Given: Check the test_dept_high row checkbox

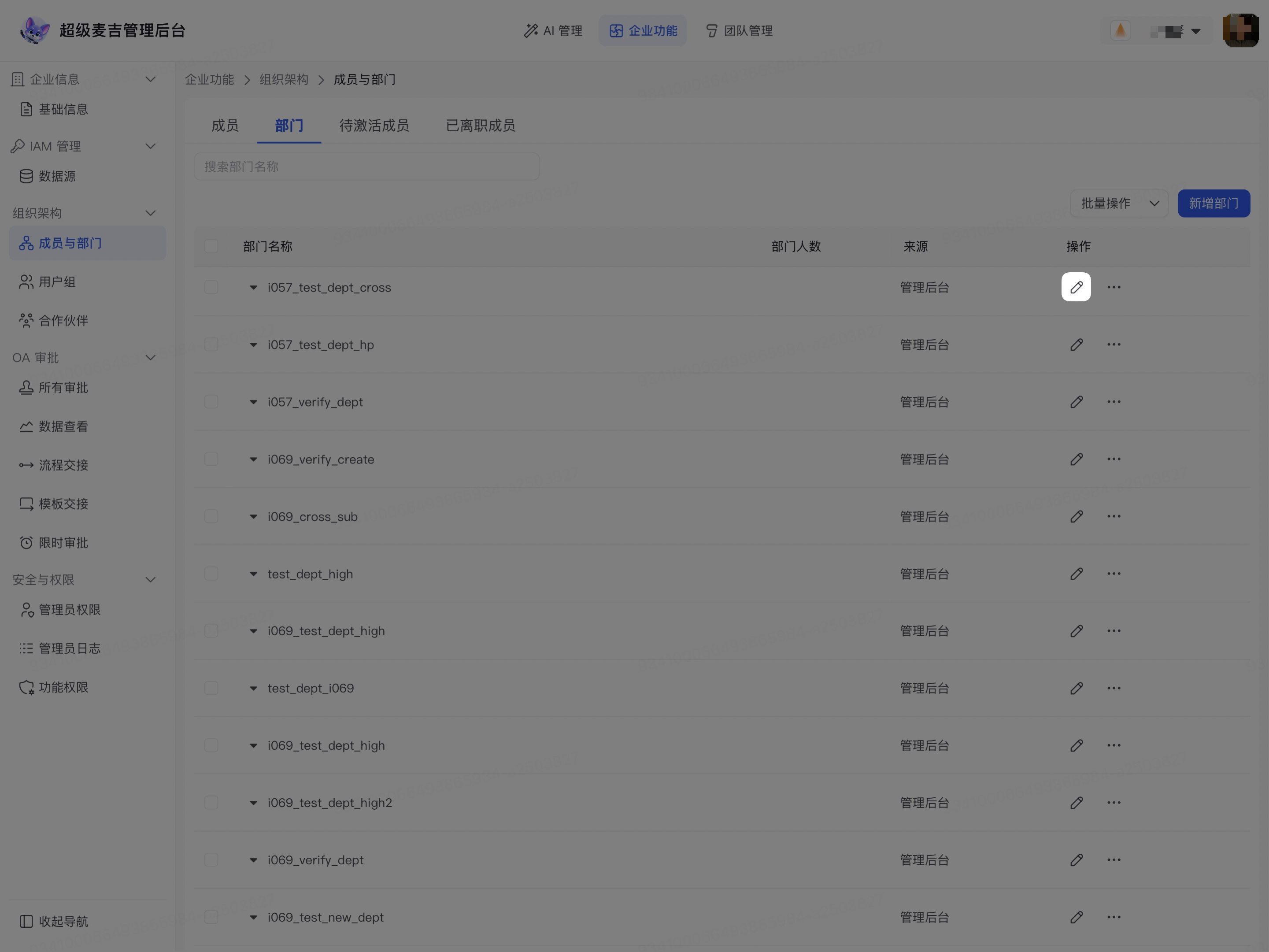Looking at the screenshot, I should pos(211,574).
